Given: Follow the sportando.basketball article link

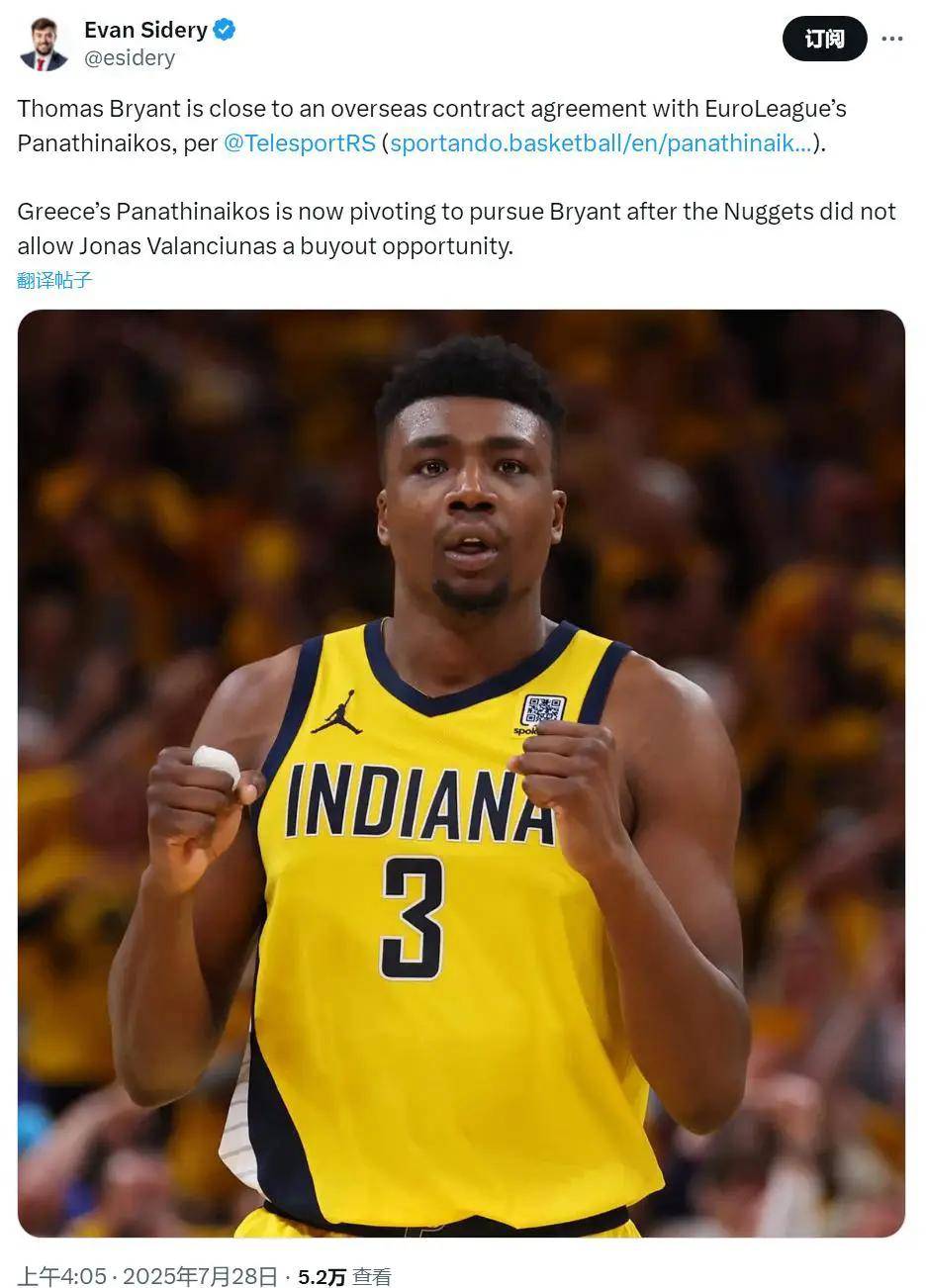Looking at the screenshot, I should pos(601,142).
